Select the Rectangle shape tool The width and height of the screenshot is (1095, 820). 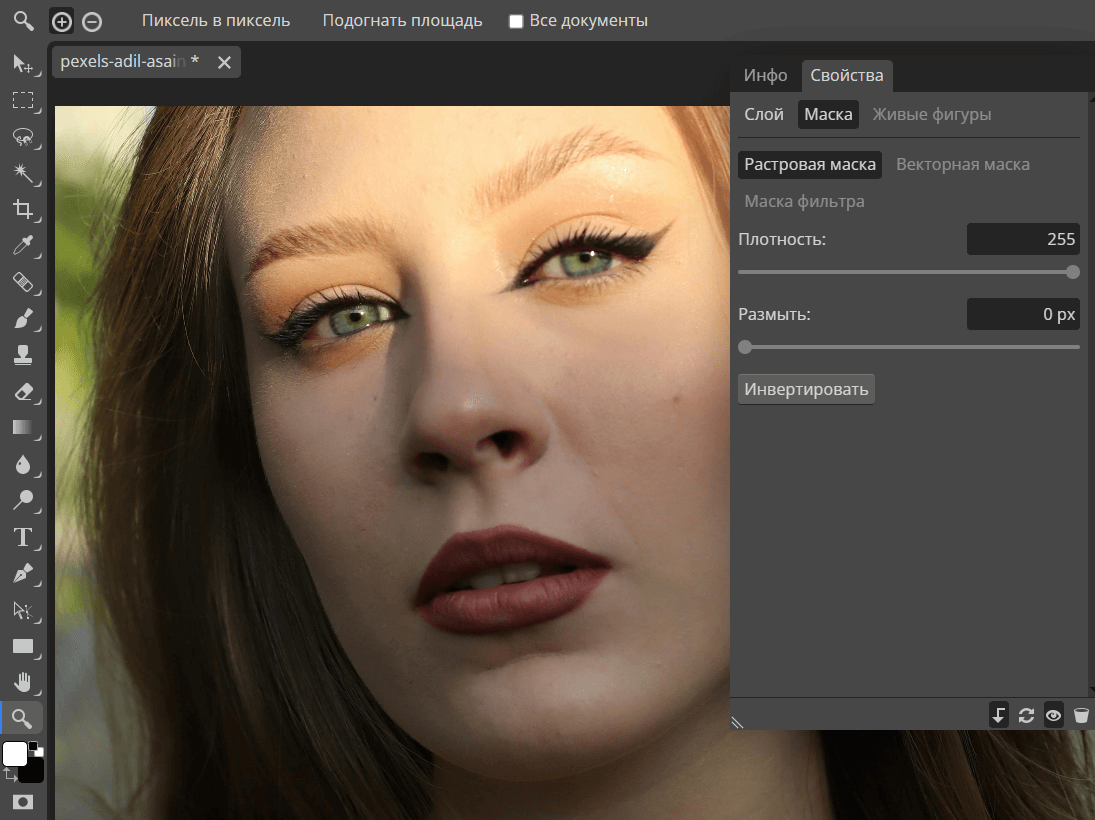23,647
